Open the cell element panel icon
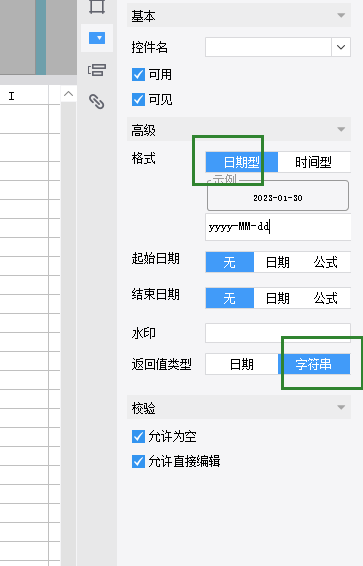This screenshot has height=566, width=363. tap(97, 6)
